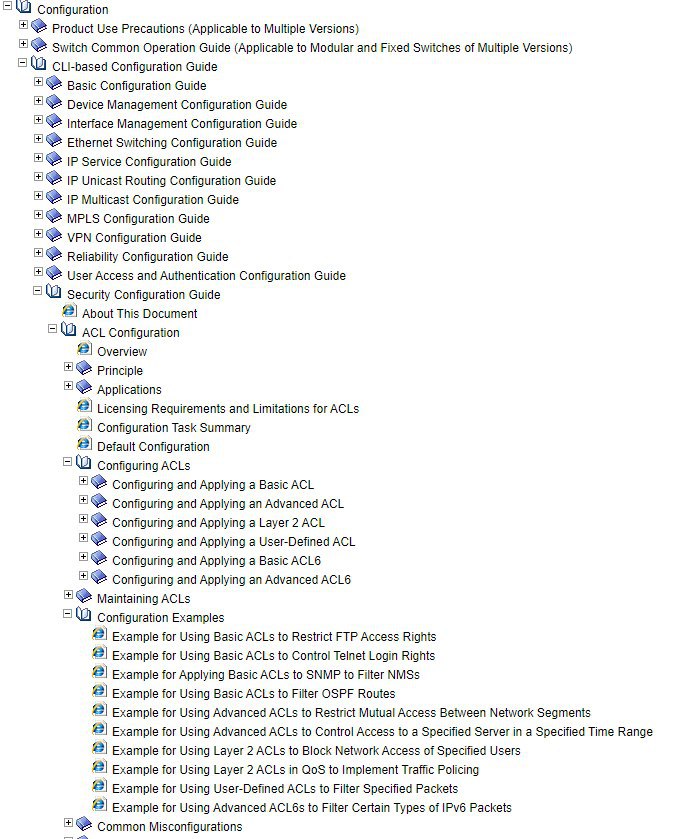Expand Device Management Configuration Guide
This screenshot has height=839, width=692.
tap(38, 101)
